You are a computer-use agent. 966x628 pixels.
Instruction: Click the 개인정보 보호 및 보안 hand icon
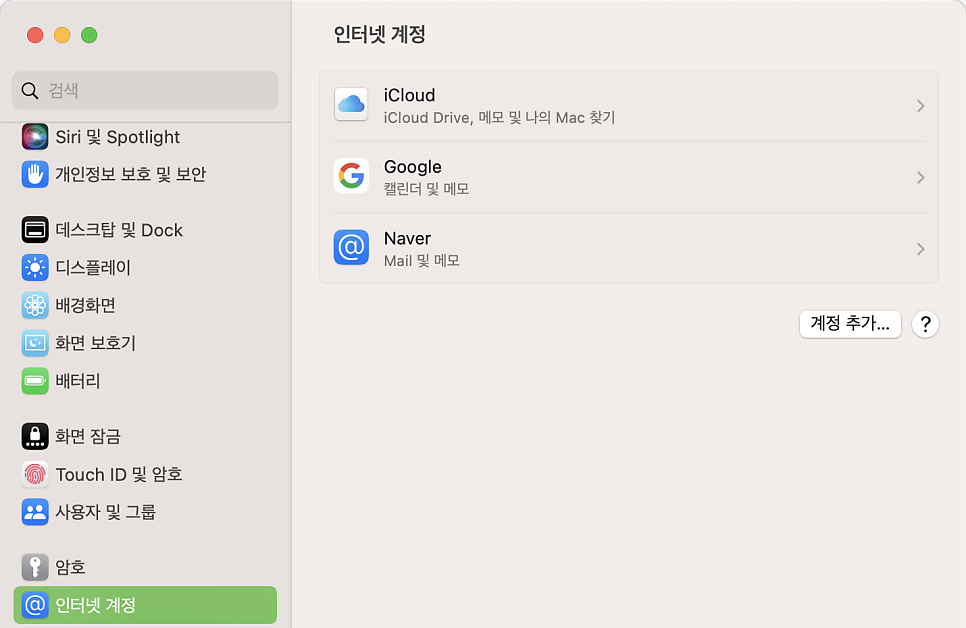(x=35, y=174)
